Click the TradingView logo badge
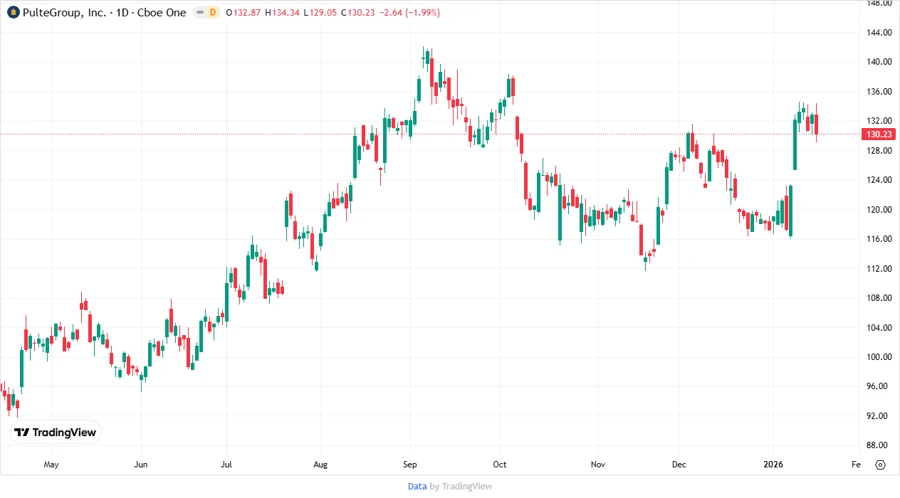The height and width of the screenshot is (498, 900). click(x=55, y=432)
